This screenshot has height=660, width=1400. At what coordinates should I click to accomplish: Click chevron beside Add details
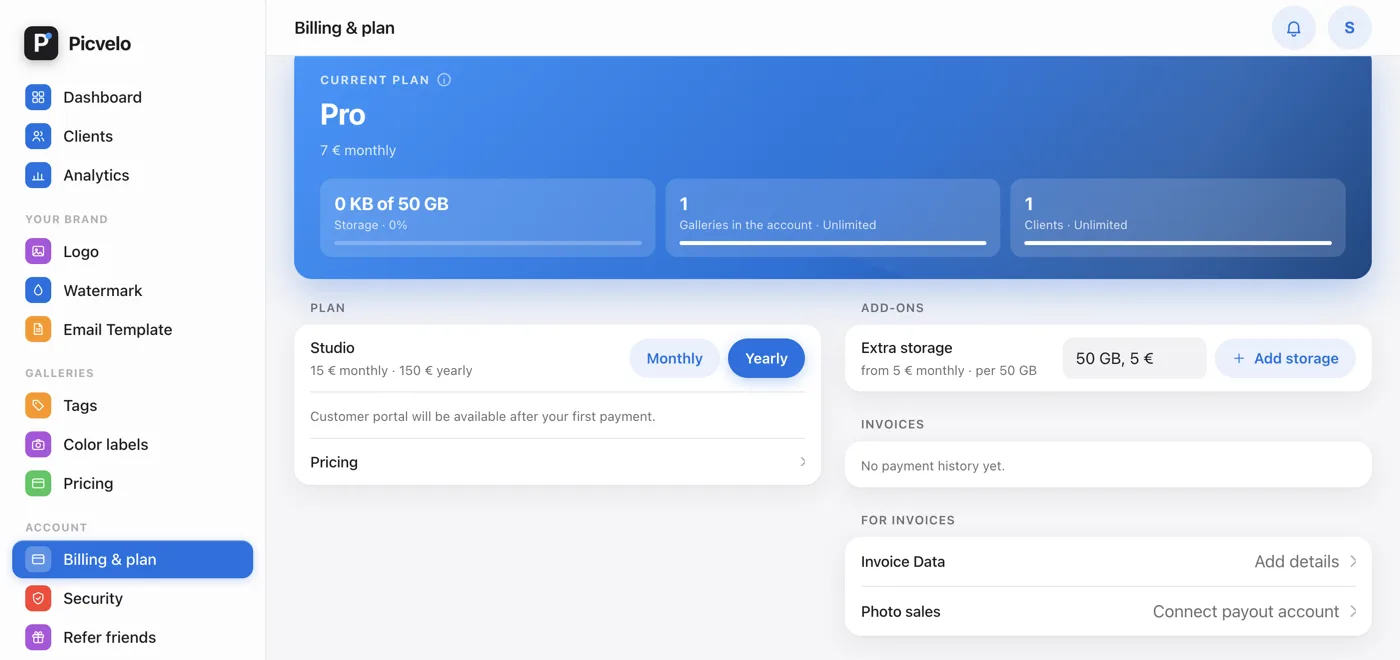click(1353, 561)
